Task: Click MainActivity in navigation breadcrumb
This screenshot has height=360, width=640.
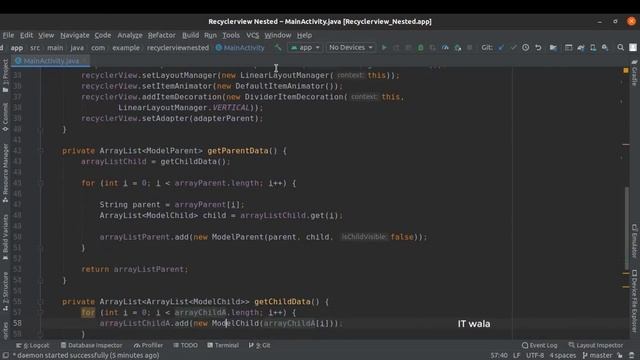Action: (240, 47)
